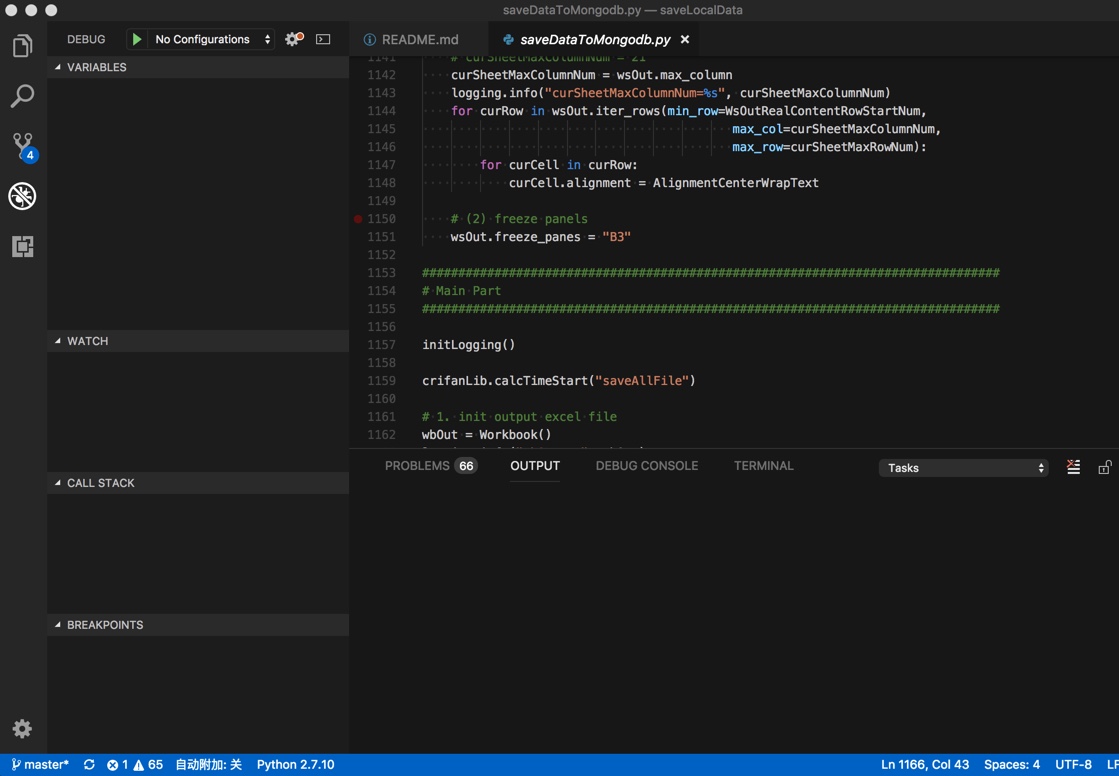Viewport: 1119px width, 776px height.
Task: Switch to the README.md tab
Action: click(x=419, y=40)
